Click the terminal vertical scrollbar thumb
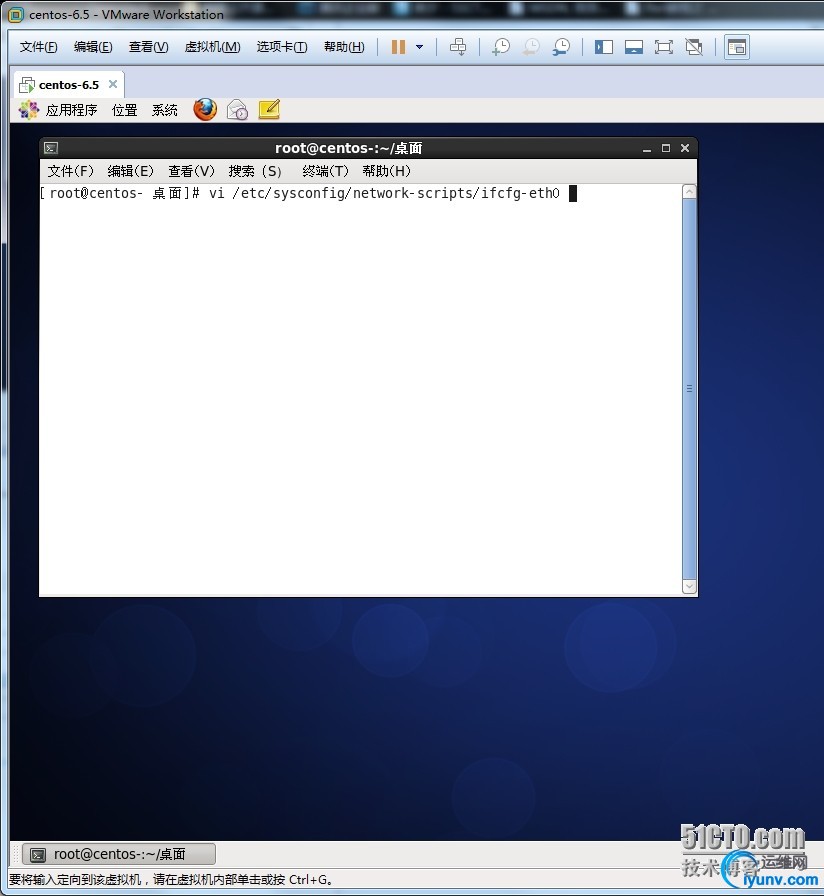The image size is (824, 896). tap(690, 389)
